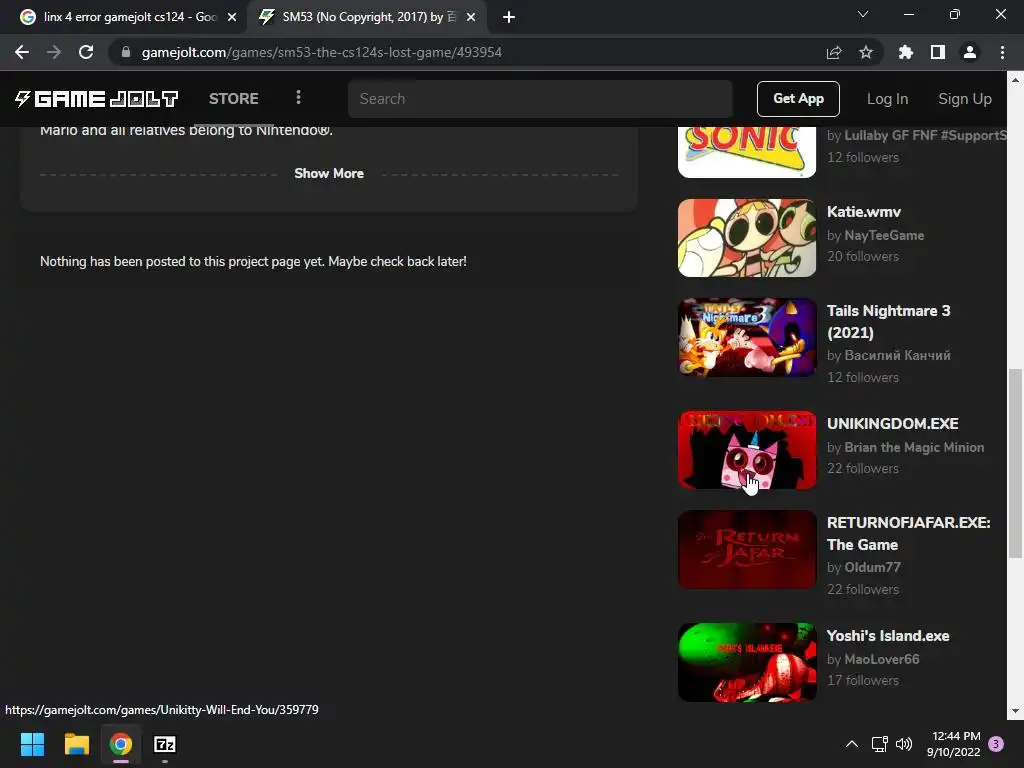1024x768 pixels.
Task: Close the Google search tab
Action: pos(232,17)
